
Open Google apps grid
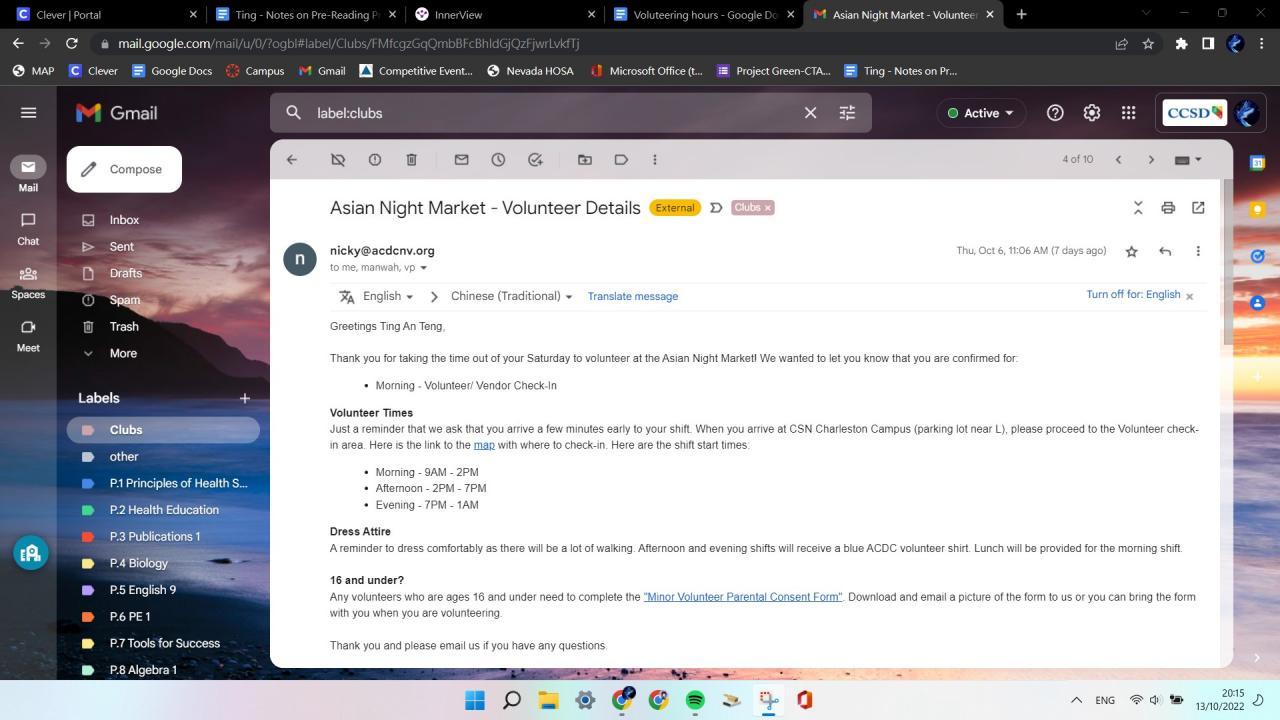(1129, 113)
